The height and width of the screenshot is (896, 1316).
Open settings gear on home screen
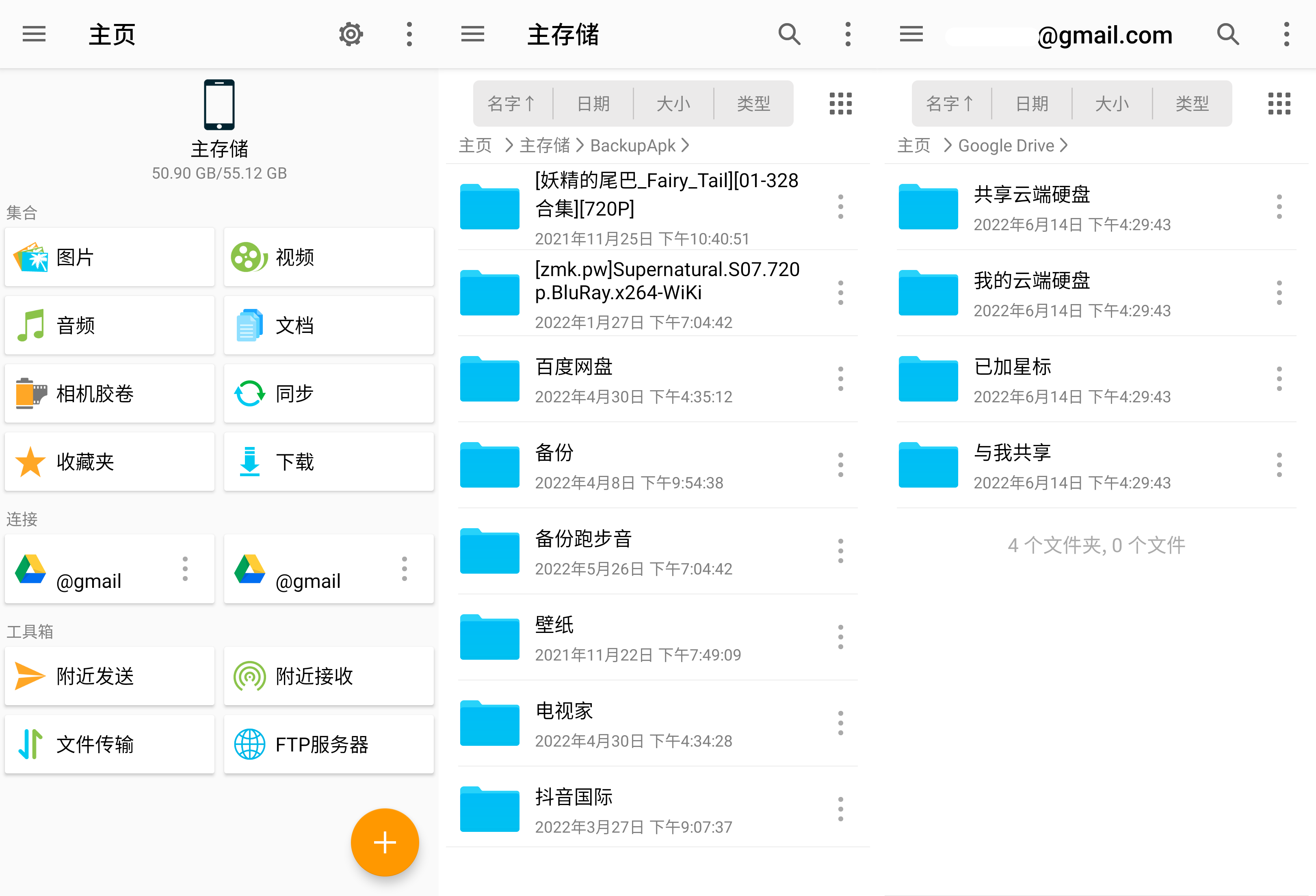(x=351, y=35)
